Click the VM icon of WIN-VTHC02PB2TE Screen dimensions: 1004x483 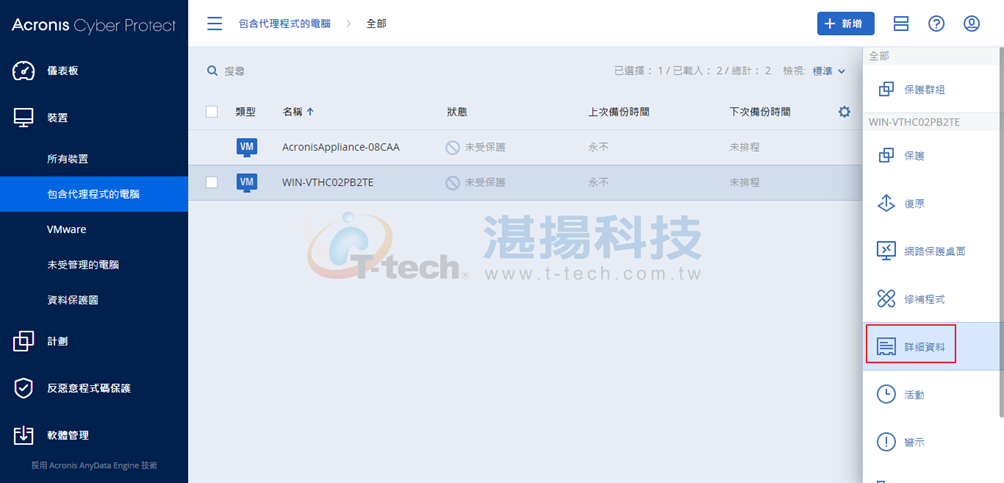pyautogui.click(x=247, y=183)
